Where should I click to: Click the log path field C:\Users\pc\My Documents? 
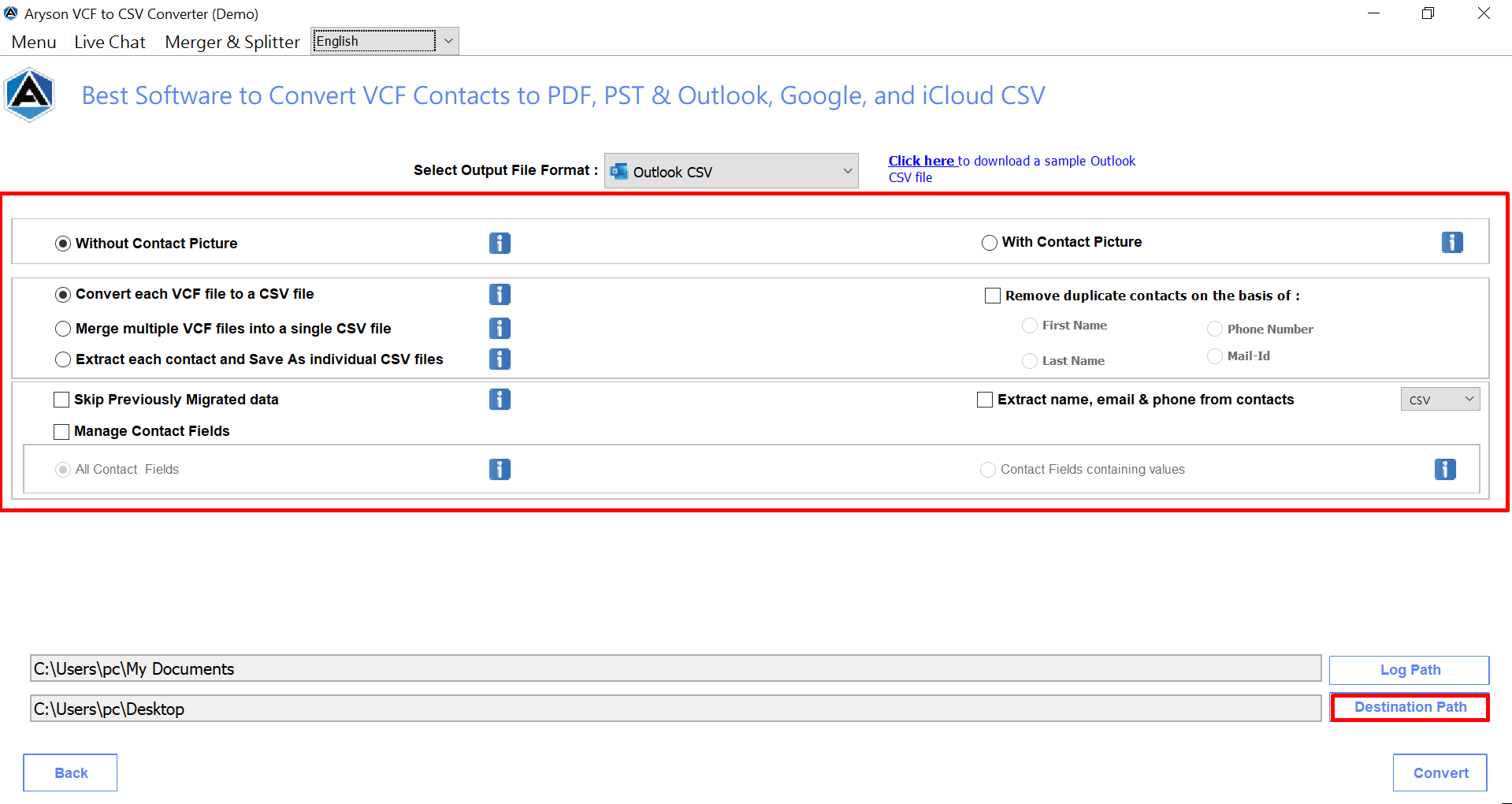pos(675,668)
